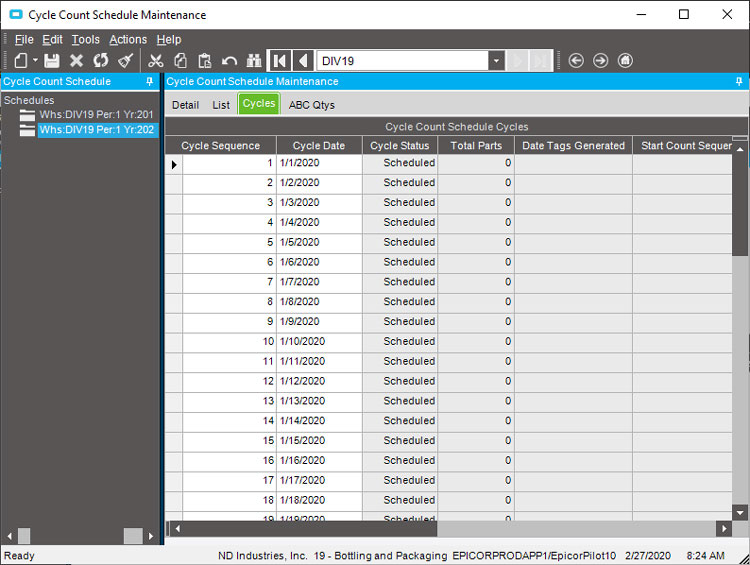Select schedule Whs:DIV19 Per:1 Yr:201 tree node

pyautogui.click(x=96, y=115)
